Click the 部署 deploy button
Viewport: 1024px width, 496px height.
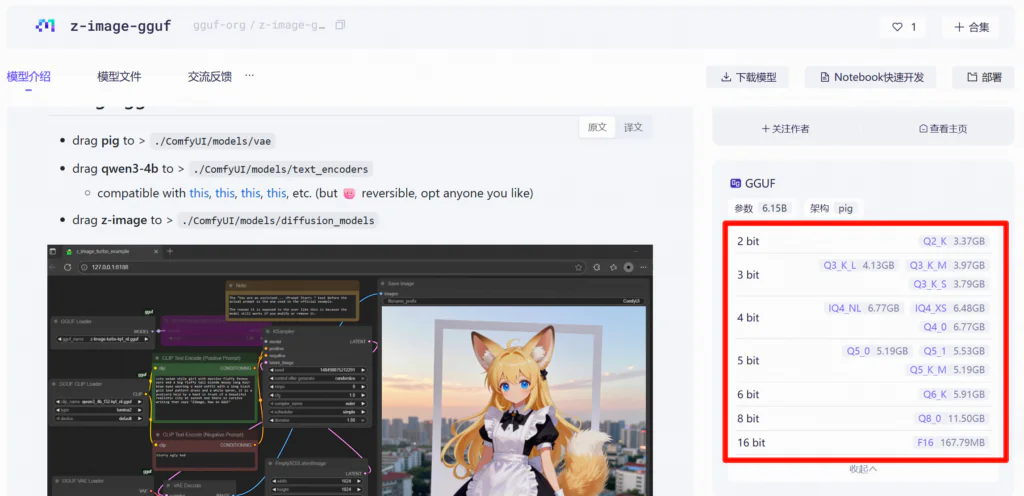point(984,77)
